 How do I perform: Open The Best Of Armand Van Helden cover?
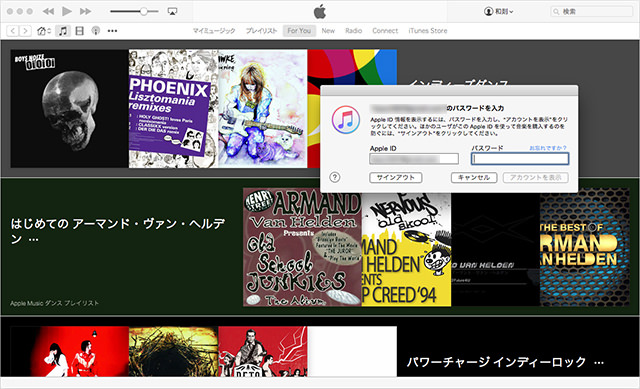[x=585, y=247]
